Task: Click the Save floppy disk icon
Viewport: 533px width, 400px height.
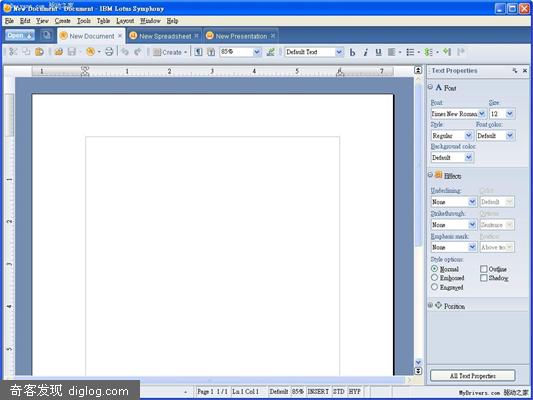Action: click(x=72, y=52)
